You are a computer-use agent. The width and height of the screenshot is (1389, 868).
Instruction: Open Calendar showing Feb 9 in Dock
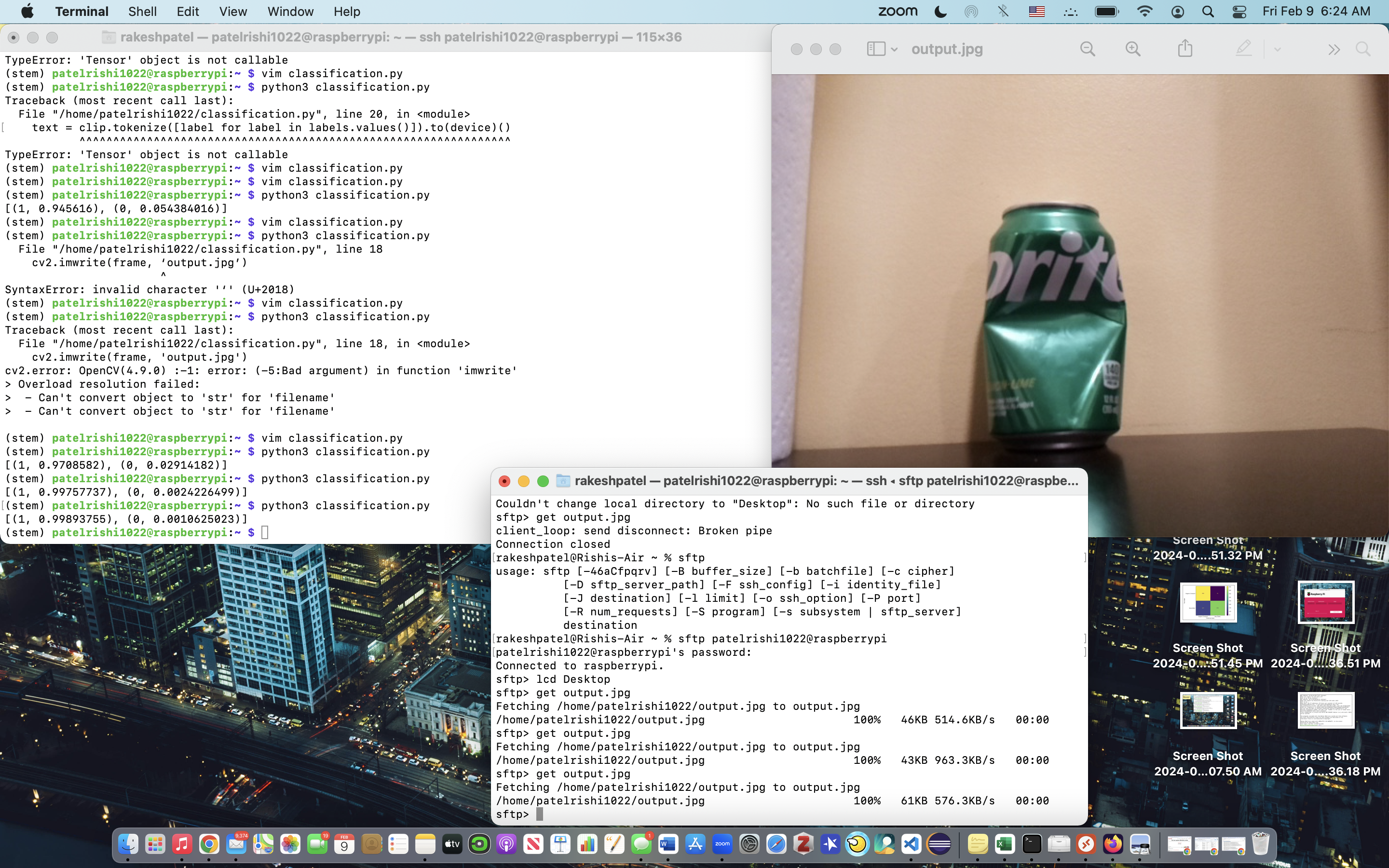coord(344,844)
